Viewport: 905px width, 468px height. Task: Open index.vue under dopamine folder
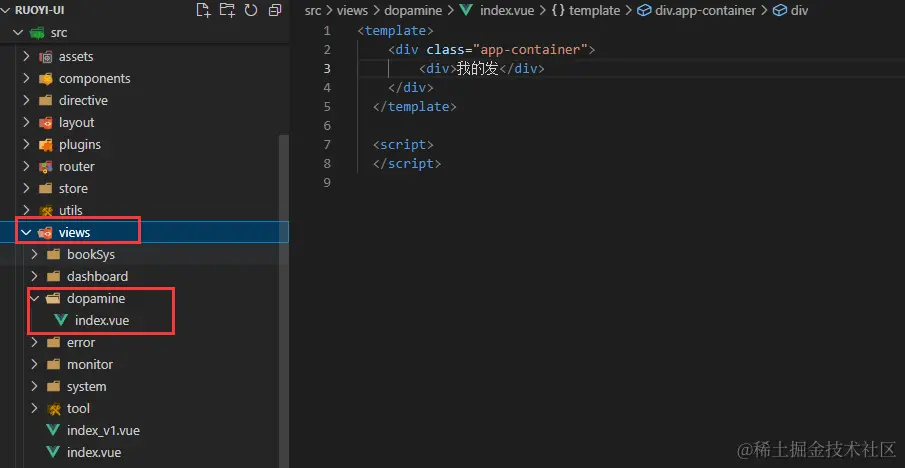pyautogui.click(x=102, y=320)
